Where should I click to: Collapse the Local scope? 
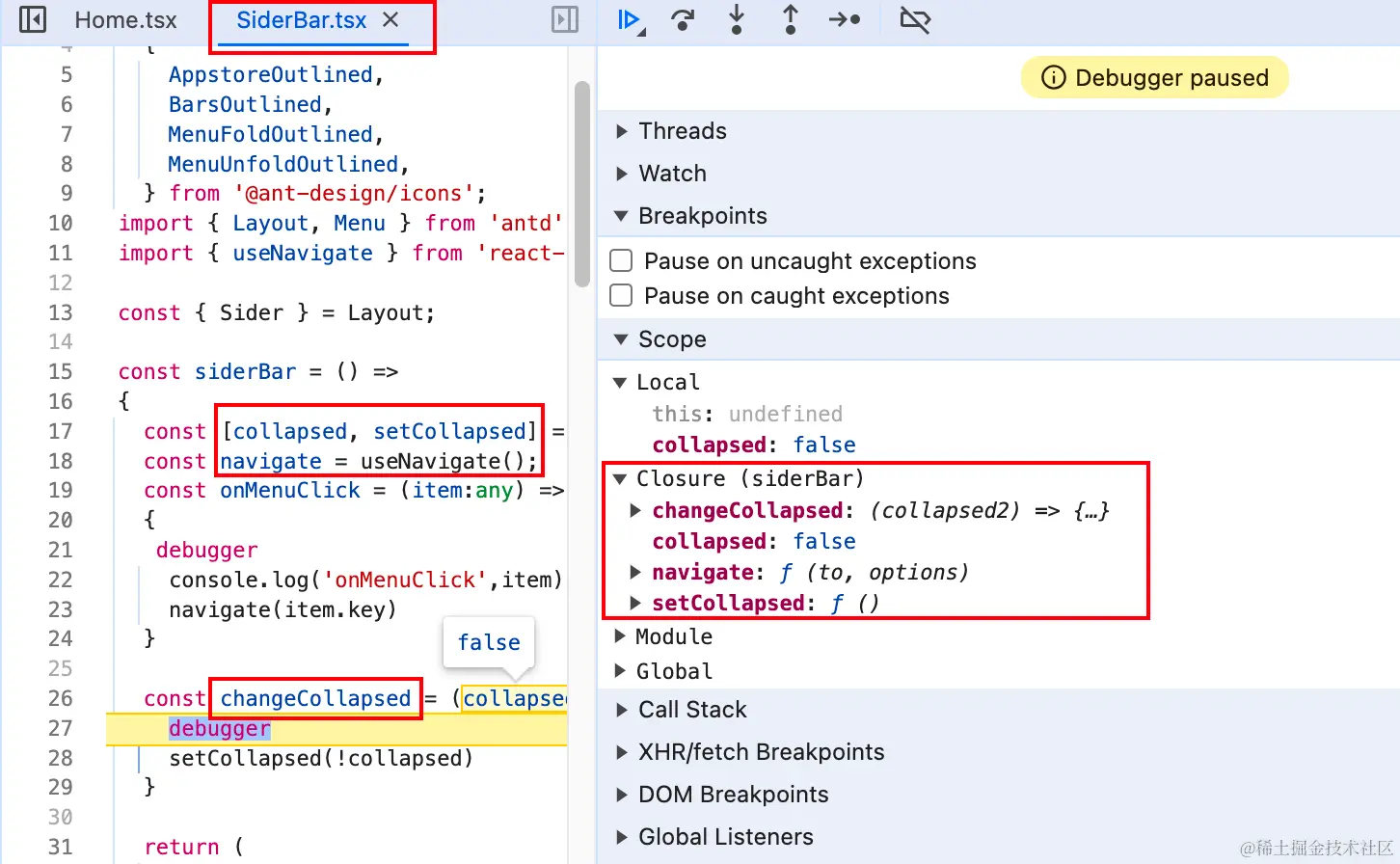pos(621,383)
